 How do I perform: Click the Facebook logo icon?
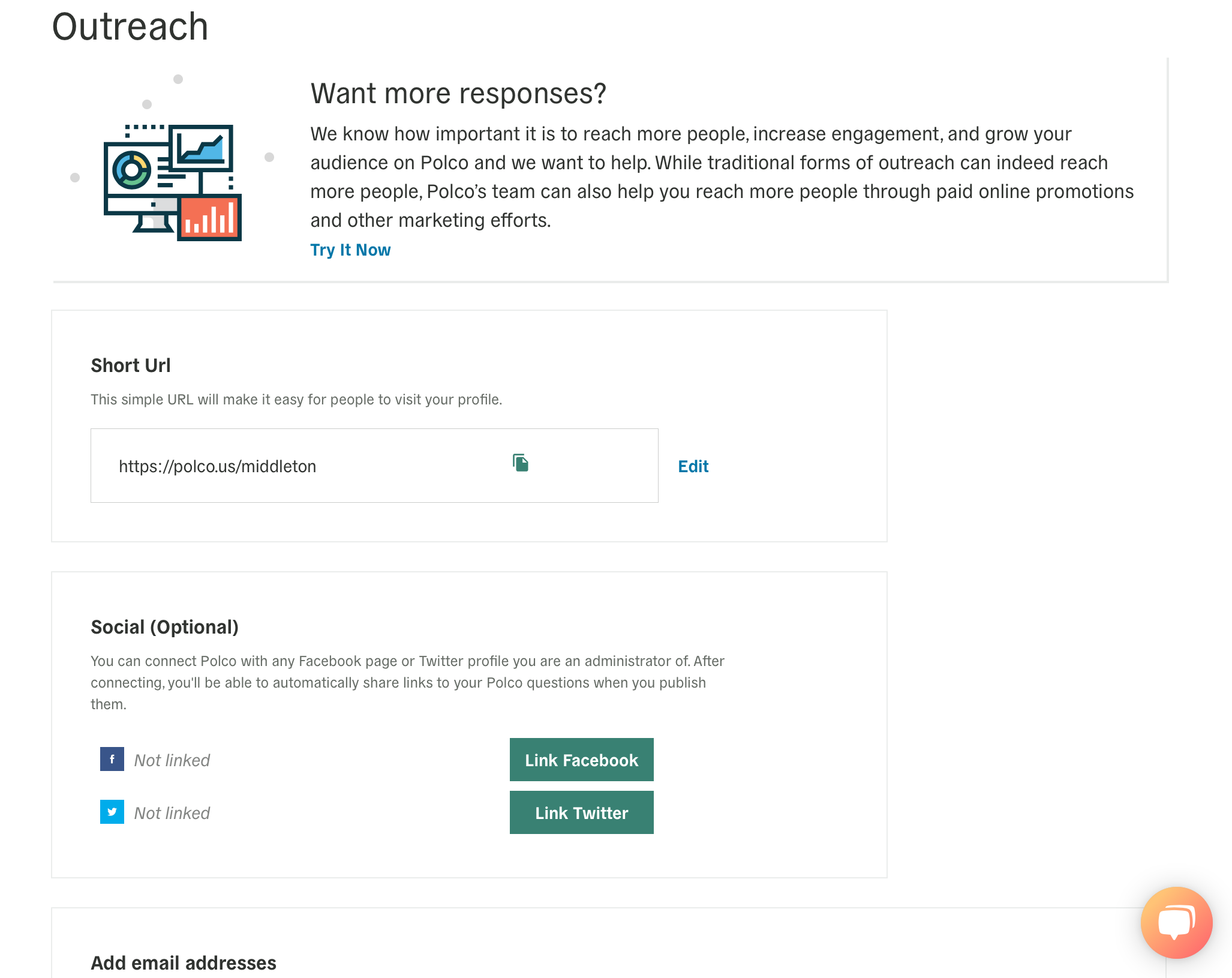tap(112, 759)
